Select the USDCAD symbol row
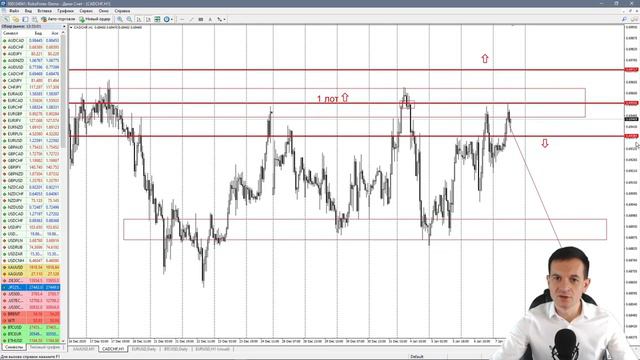 coord(31,213)
